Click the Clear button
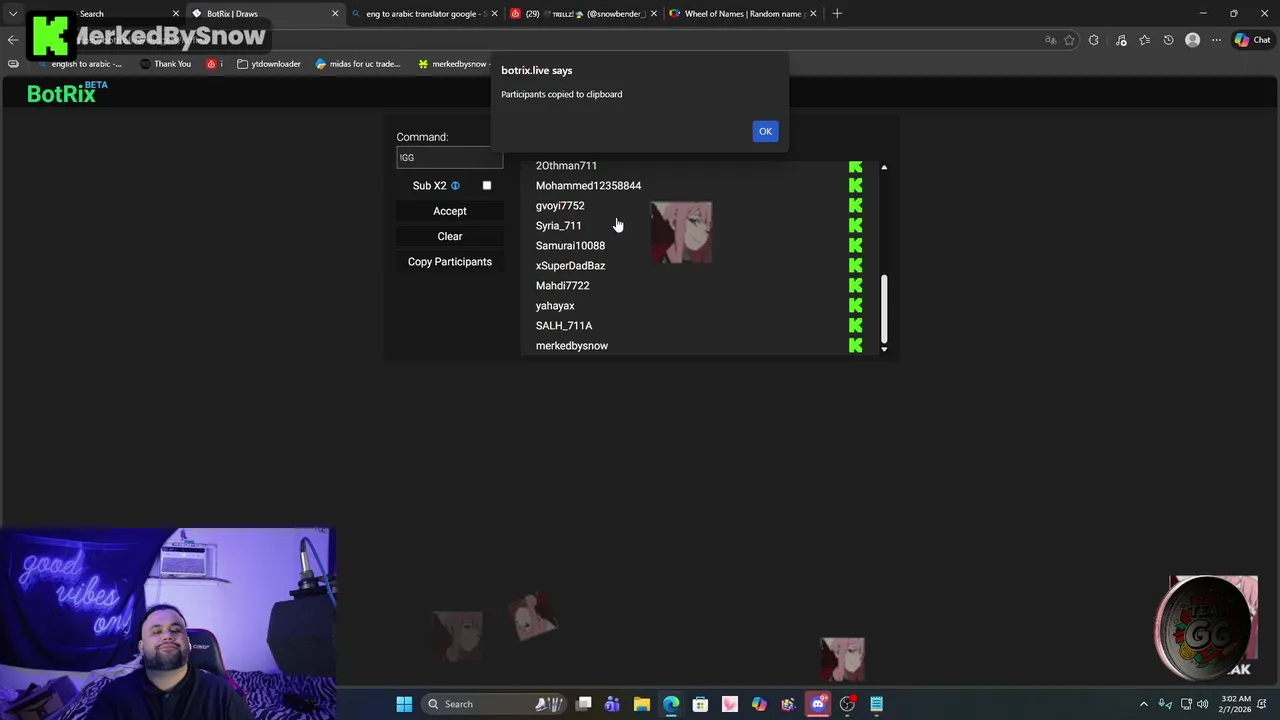1280x720 pixels. [x=449, y=236]
